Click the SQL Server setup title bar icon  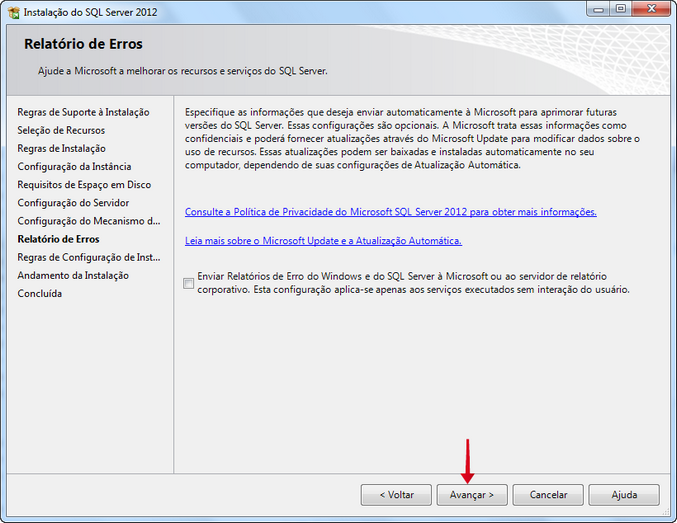click(13, 13)
